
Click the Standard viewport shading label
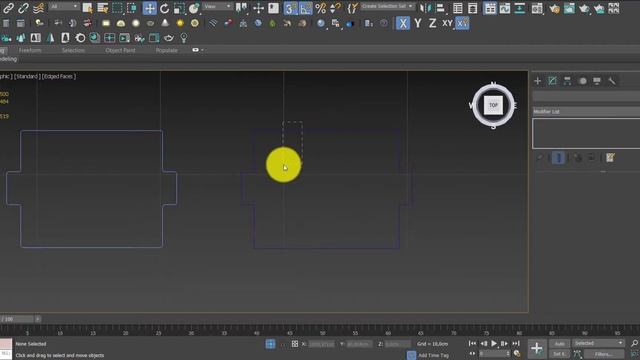pyautogui.click(x=27, y=76)
